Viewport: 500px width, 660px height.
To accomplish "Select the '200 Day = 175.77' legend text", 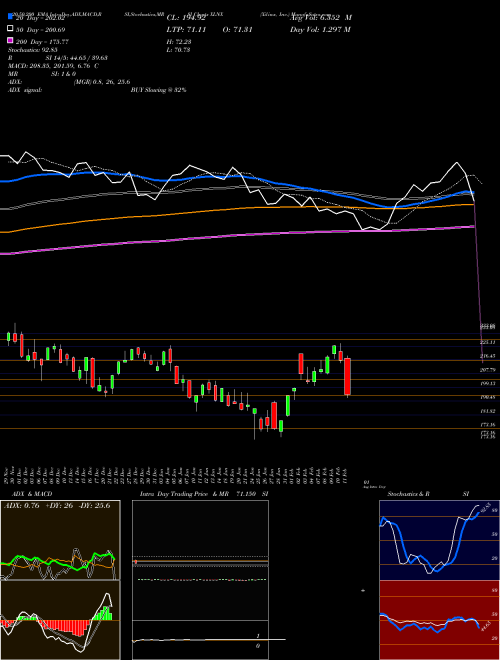I will coord(42,42).
